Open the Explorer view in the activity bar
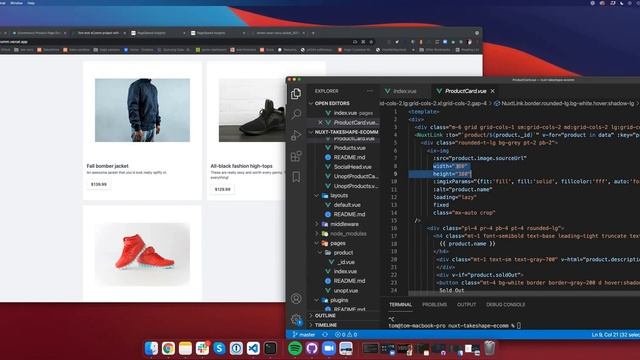This screenshot has width=640, height=360. click(x=296, y=94)
